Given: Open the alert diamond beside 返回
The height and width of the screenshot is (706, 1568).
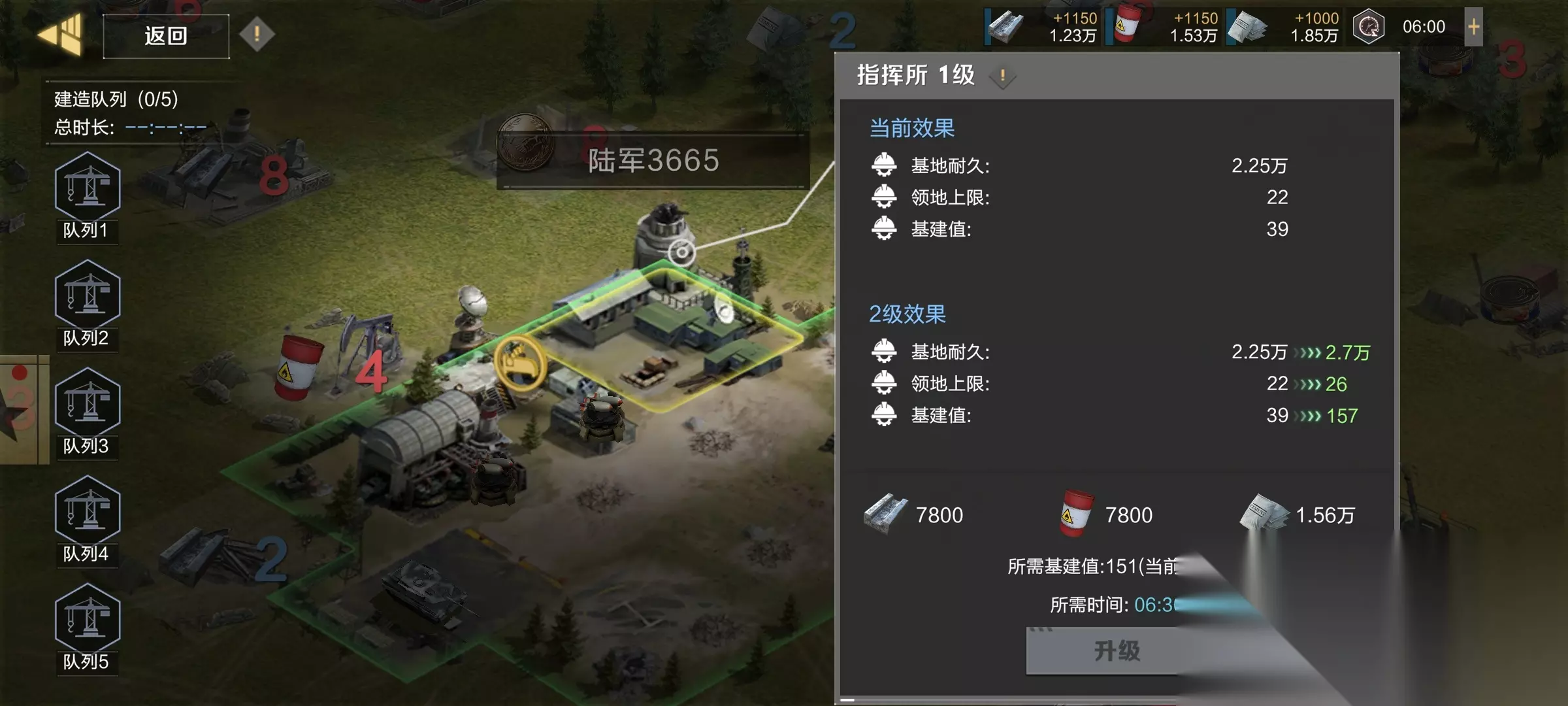Looking at the screenshot, I should pos(257,33).
